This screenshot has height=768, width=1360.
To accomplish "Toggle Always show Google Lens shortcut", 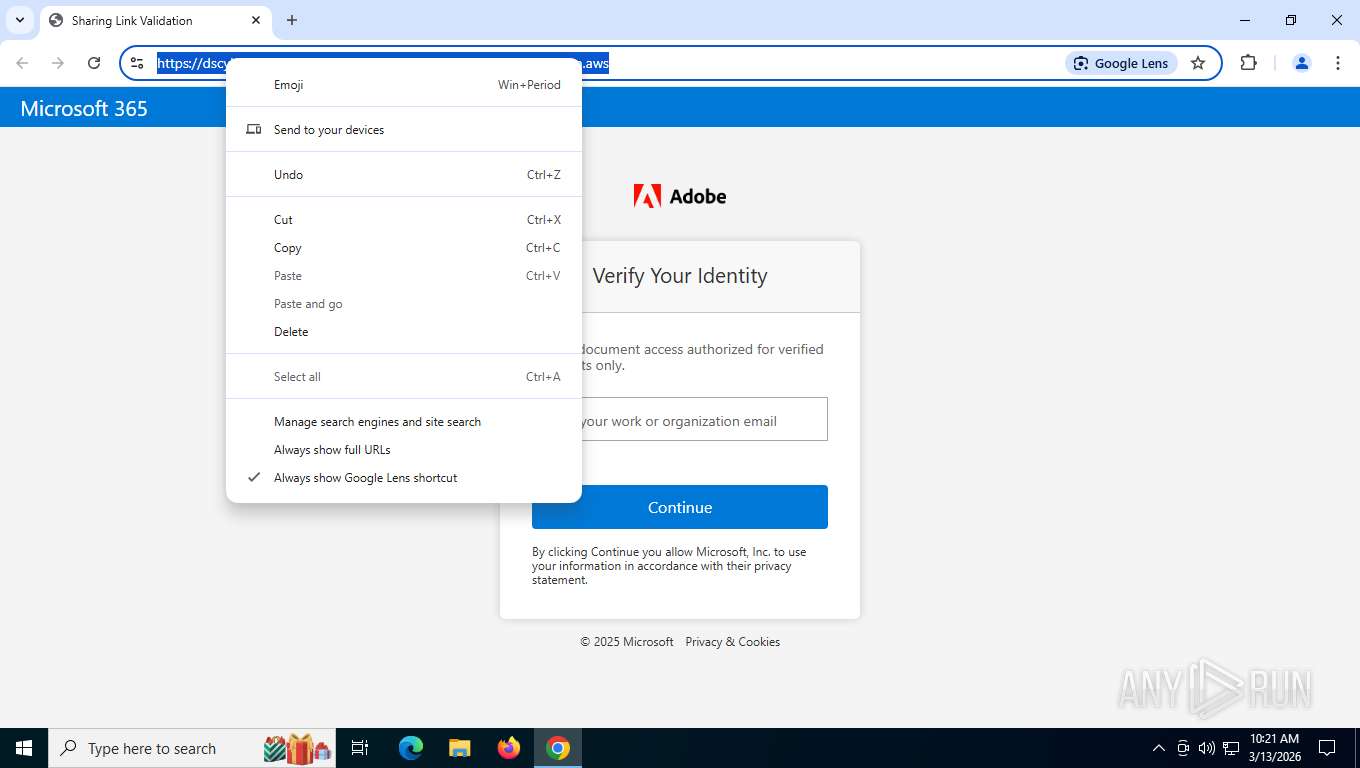I will click(x=404, y=478).
